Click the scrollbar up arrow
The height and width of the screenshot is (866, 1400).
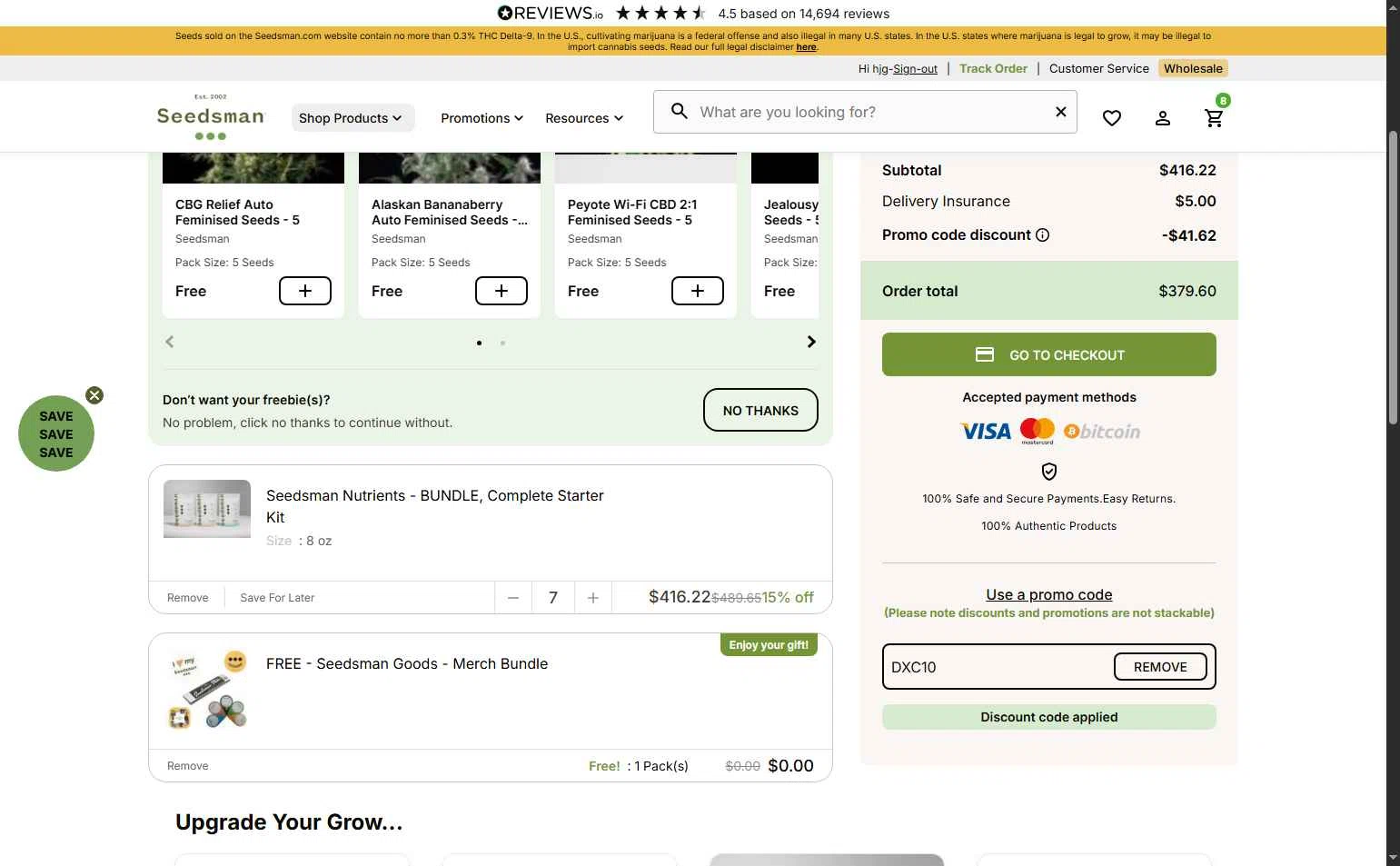pyautogui.click(x=1393, y=7)
